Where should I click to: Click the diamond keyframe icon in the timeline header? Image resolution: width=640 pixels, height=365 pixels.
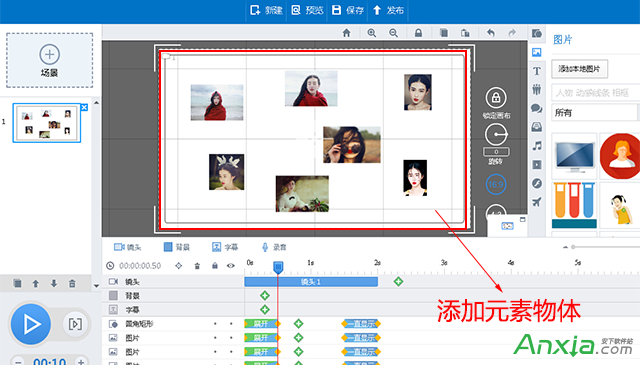178,266
